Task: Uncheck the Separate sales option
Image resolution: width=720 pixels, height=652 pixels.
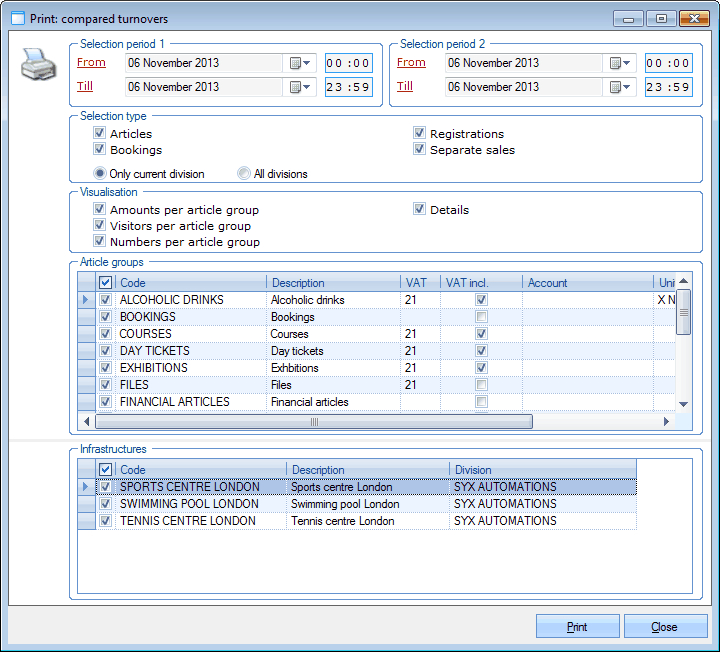Action: coord(420,150)
